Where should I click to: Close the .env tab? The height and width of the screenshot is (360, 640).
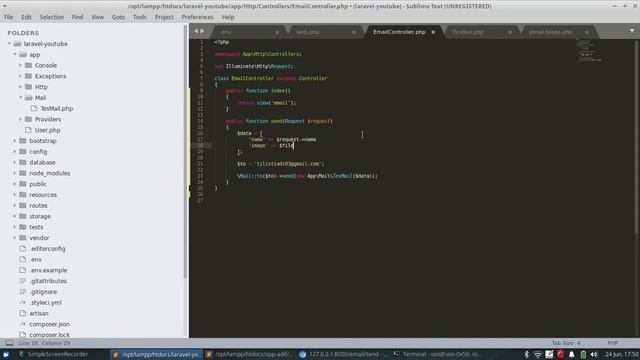click(277, 32)
